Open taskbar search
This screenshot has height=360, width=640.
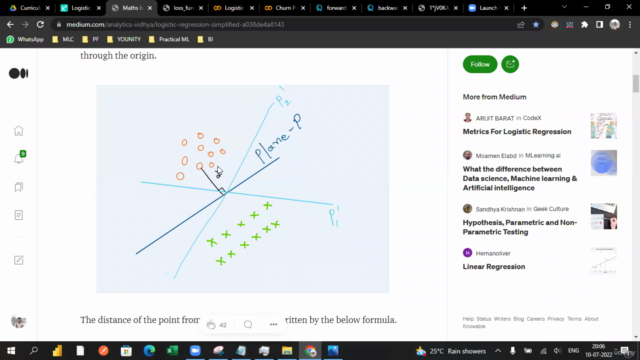point(34,351)
